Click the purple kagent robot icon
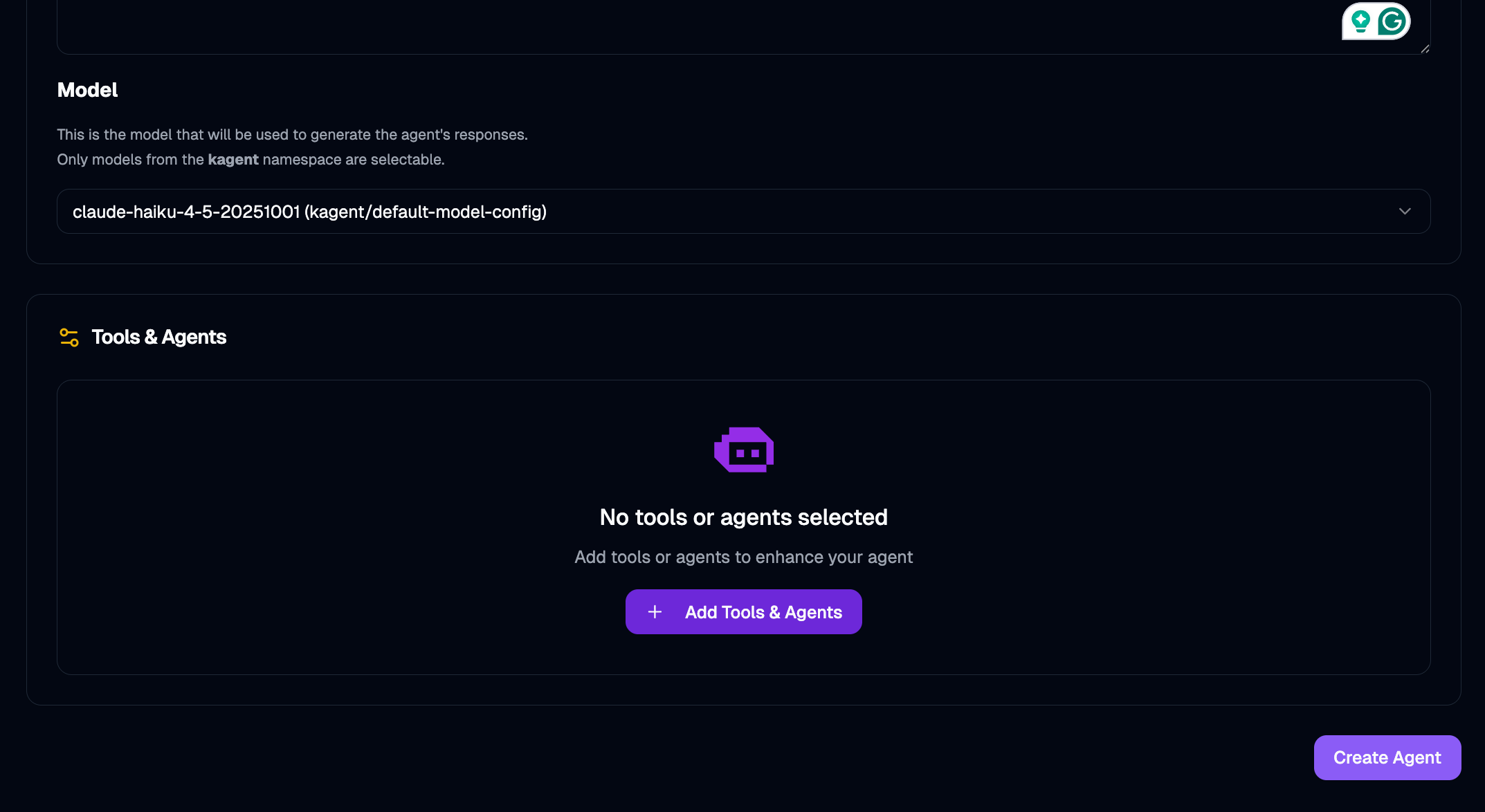 click(x=744, y=450)
